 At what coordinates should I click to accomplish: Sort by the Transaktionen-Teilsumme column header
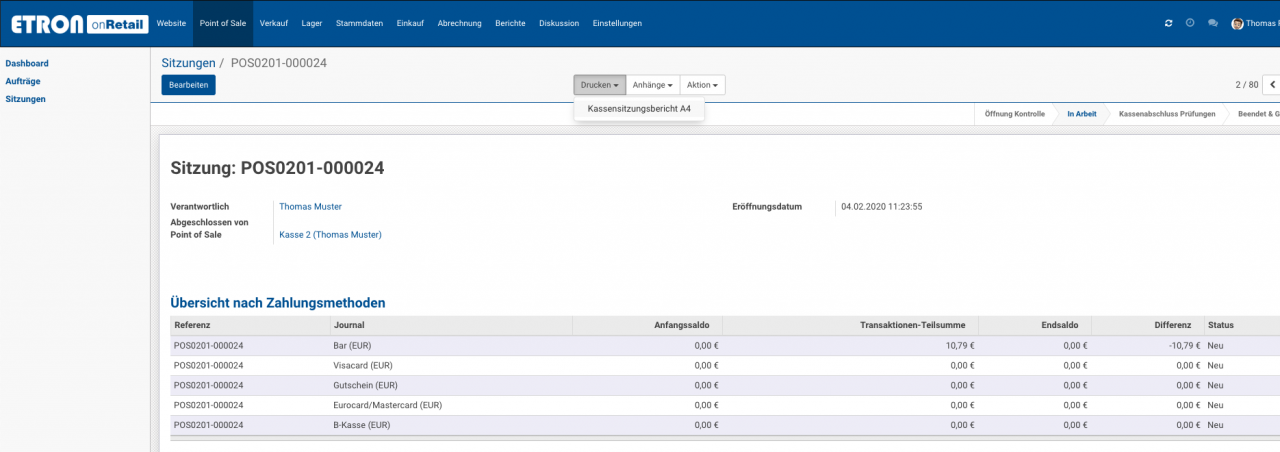point(850,325)
